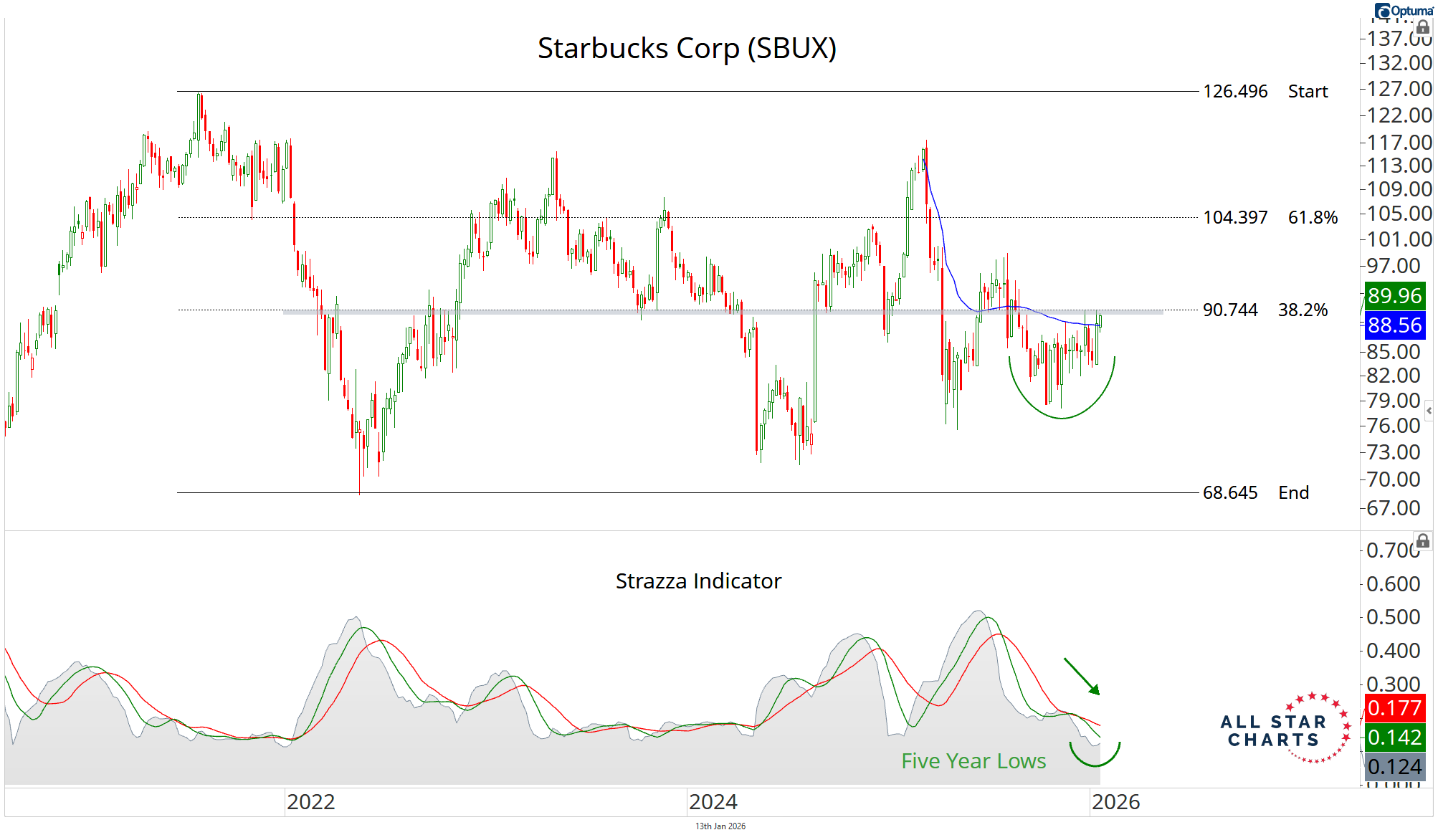Select the green downward arrow annotation
Viewport: 1438px width, 840px height.
pyautogui.click(x=1082, y=677)
